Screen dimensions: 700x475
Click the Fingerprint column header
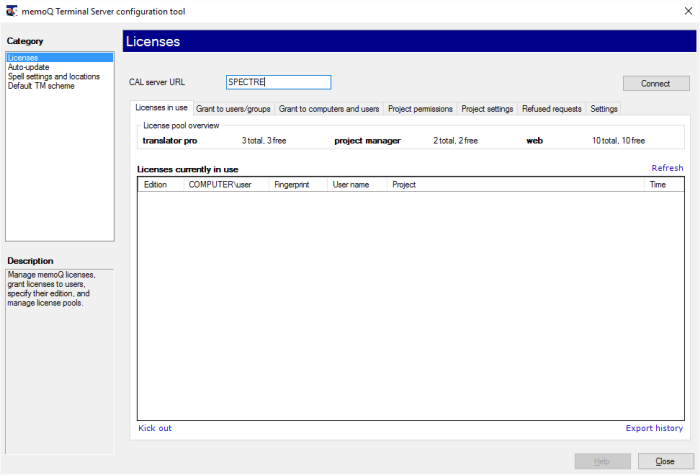[291, 185]
